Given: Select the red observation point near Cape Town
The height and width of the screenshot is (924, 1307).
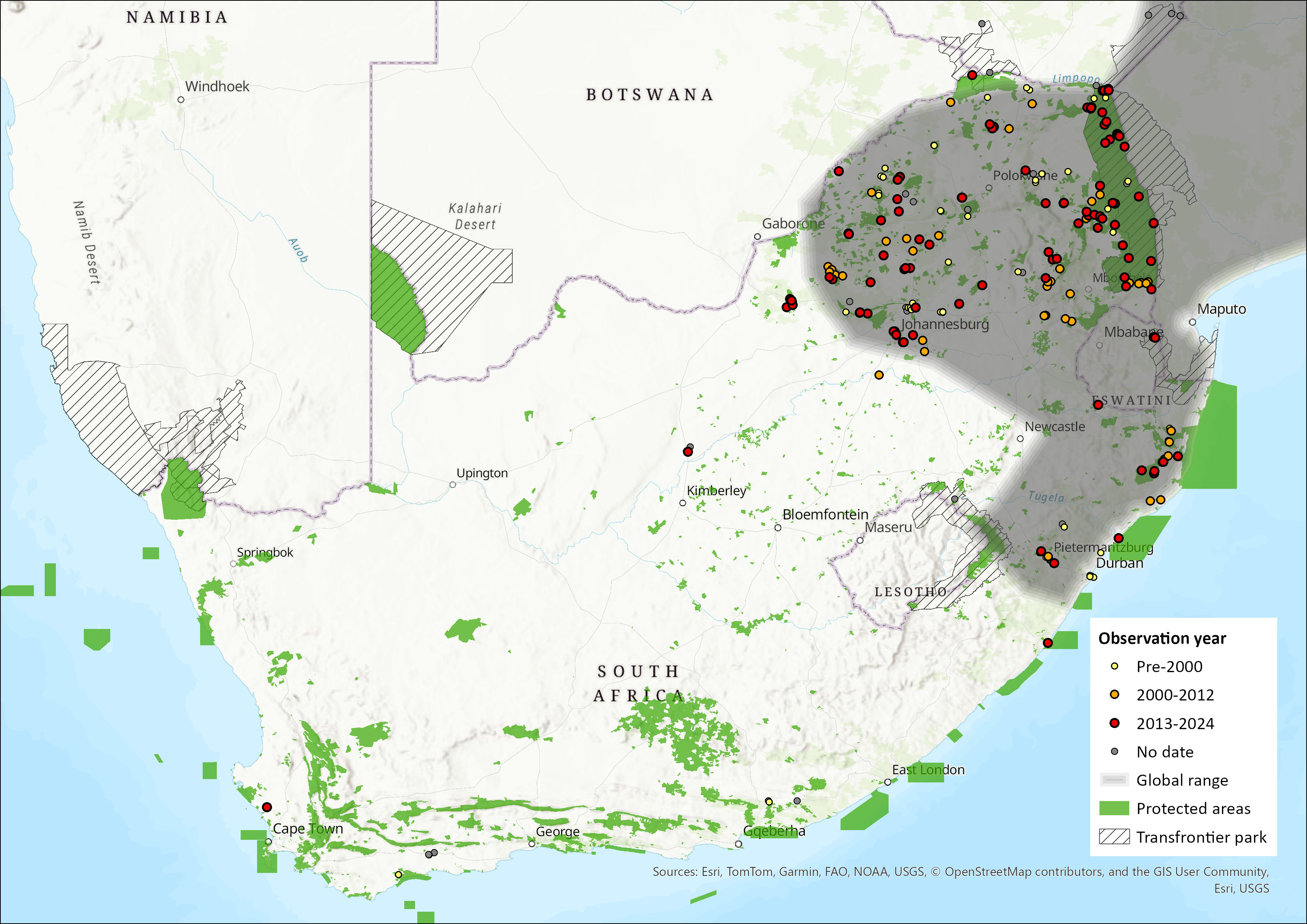Looking at the screenshot, I should pos(266,807).
